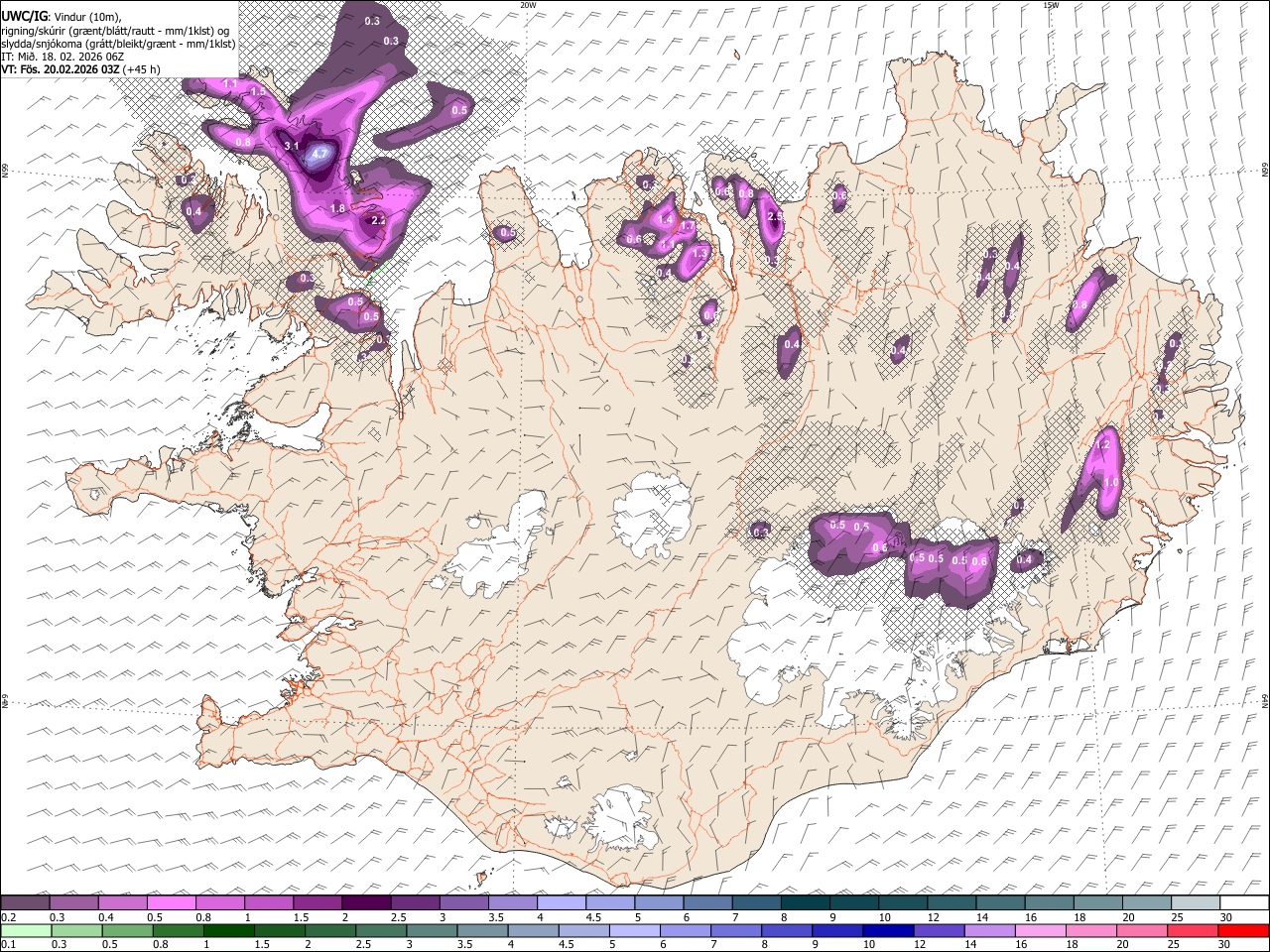This screenshot has height=952, width=1270.
Task: Click the 1.0 snowfall value in east Iceland
Action: [1112, 482]
